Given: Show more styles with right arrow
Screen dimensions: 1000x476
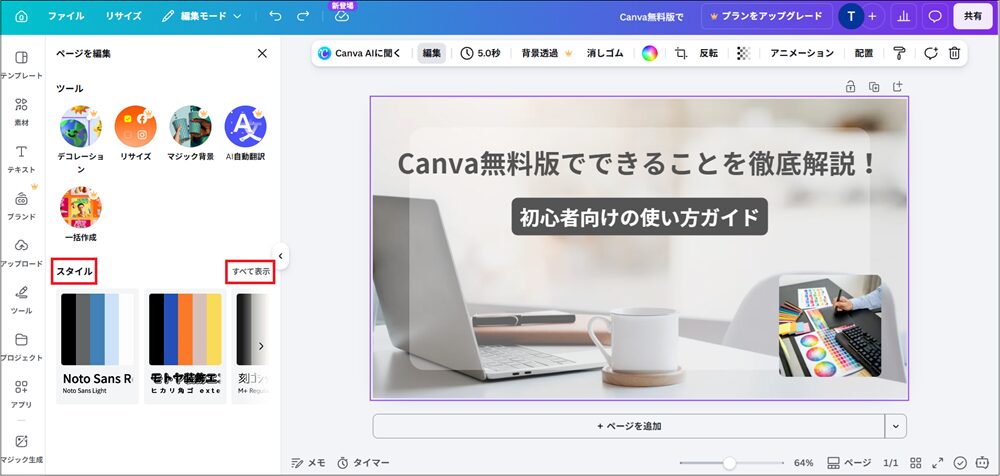Looking at the screenshot, I should (261, 346).
